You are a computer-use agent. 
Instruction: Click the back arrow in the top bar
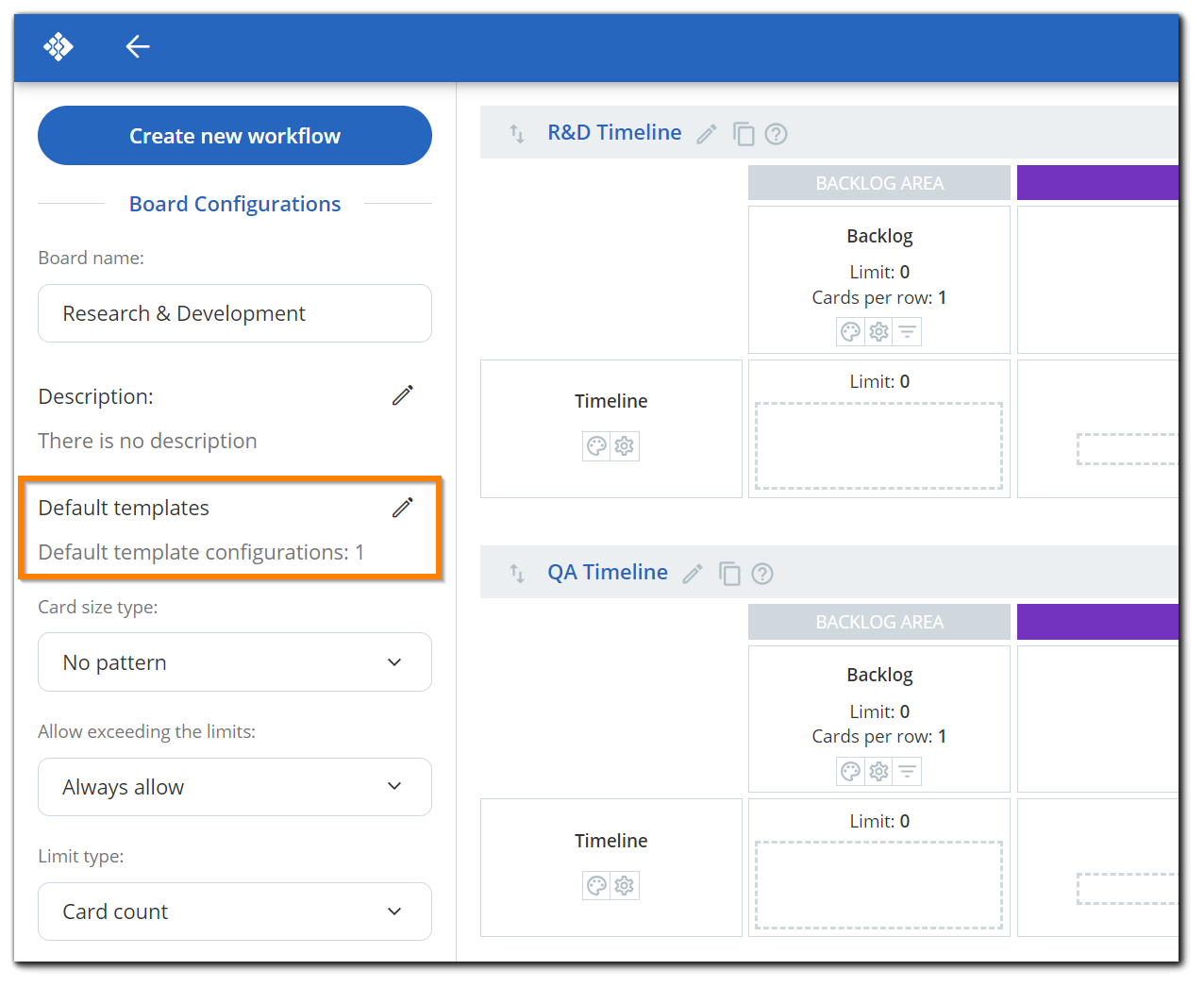coord(138,46)
